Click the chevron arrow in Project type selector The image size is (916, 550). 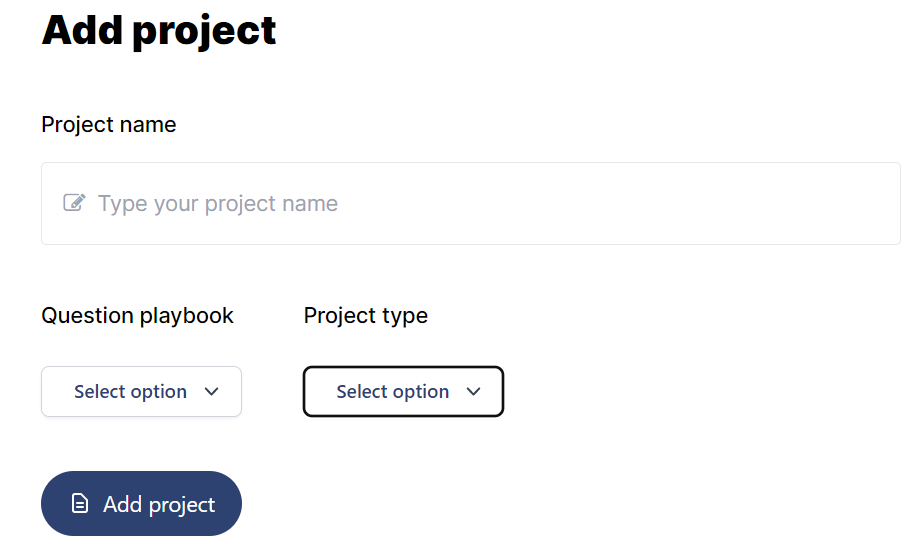pos(474,392)
